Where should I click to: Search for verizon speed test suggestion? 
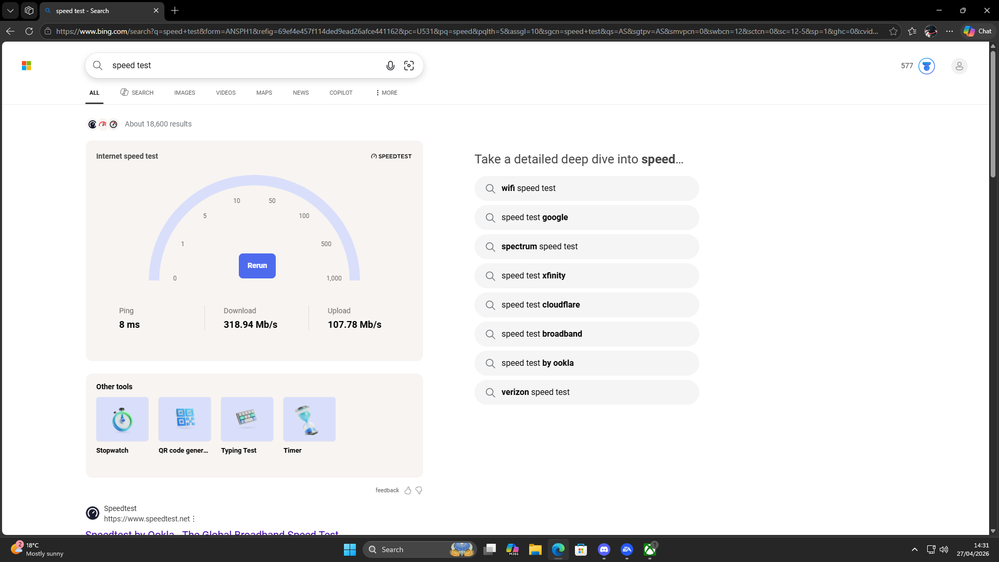[587, 393]
